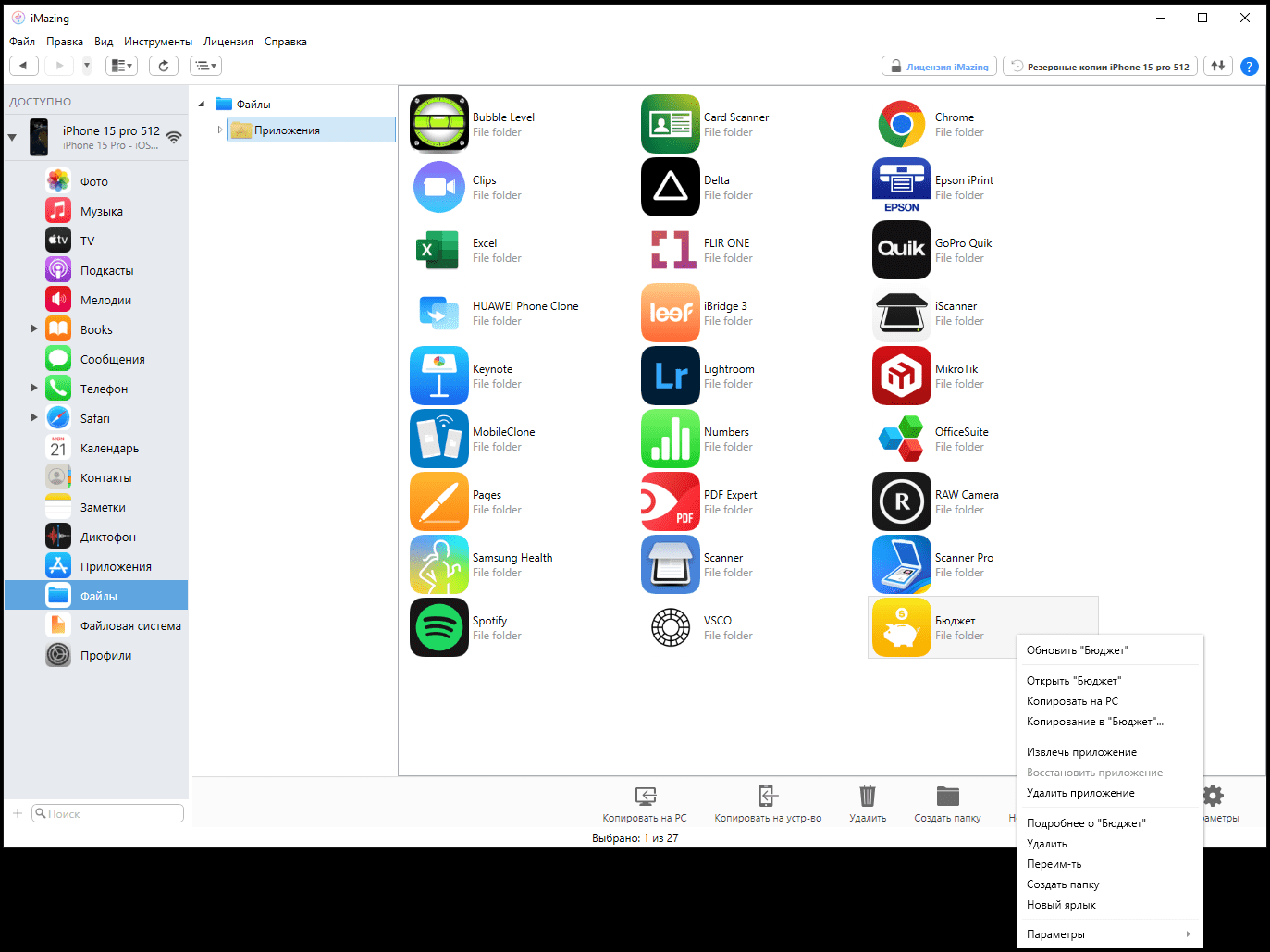Image resolution: width=1270 pixels, height=952 pixels.
Task: Open the VSCO app folder icon
Action: 671,627
